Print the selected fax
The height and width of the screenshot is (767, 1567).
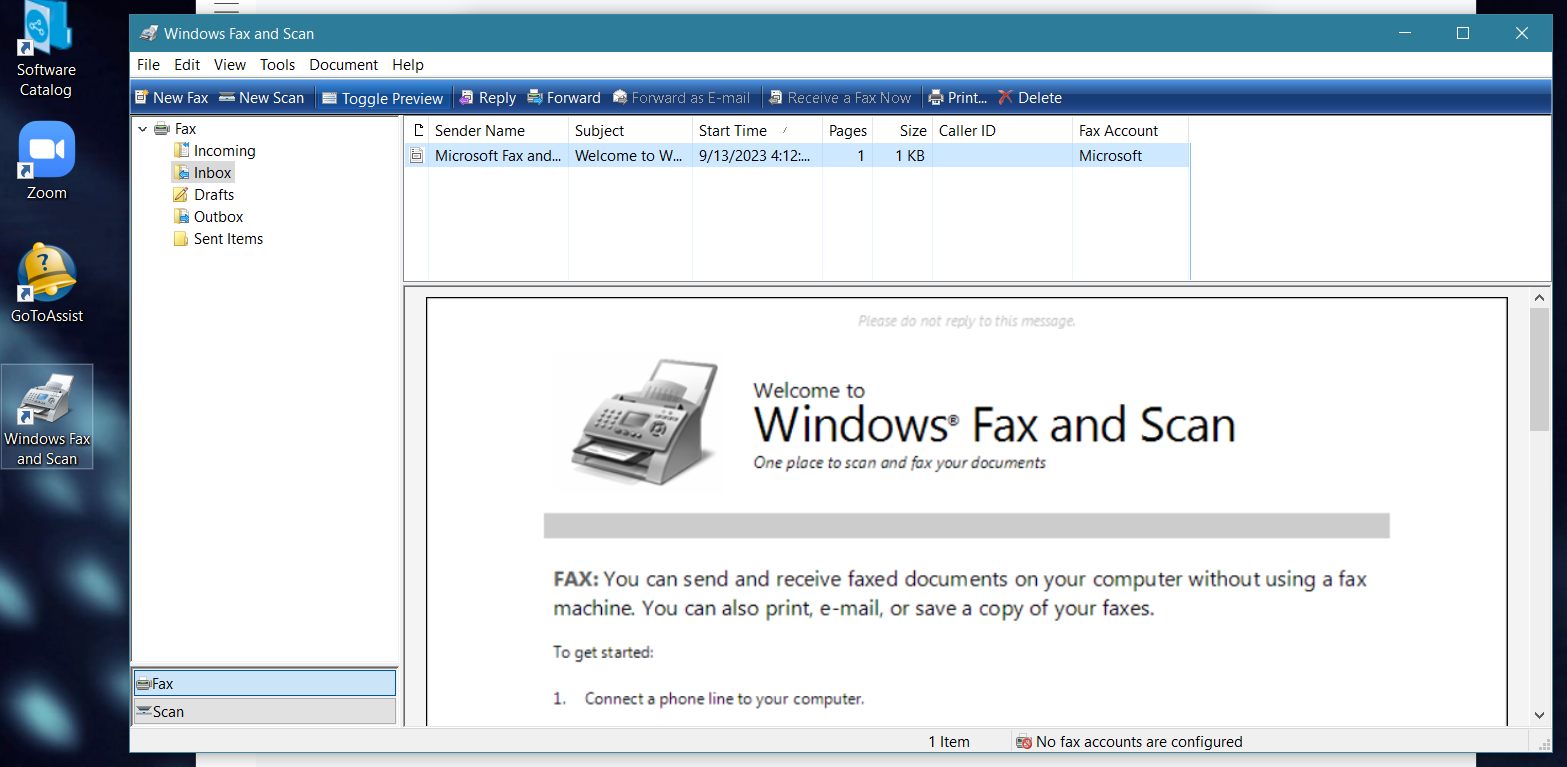tap(957, 98)
